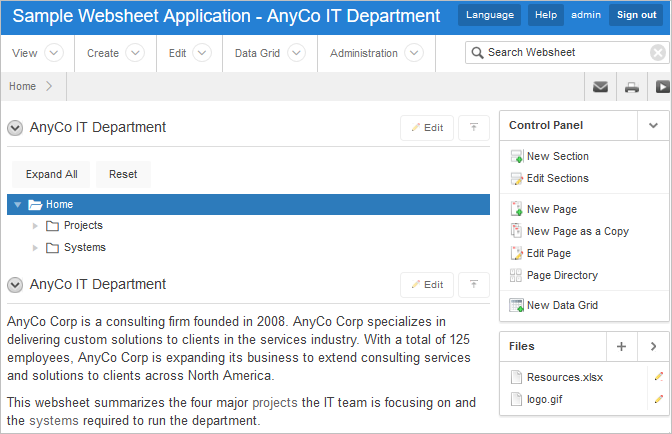Screen dimensions: 672x434
Task: Click the pencil icon beside logo.gif
Action: (658, 399)
